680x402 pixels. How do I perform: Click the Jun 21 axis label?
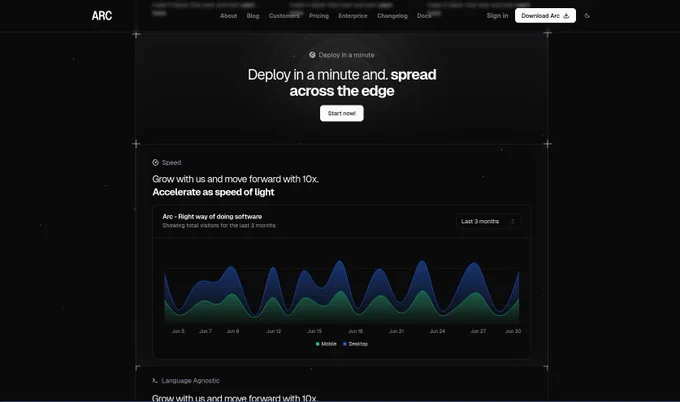[x=396, y=331]
